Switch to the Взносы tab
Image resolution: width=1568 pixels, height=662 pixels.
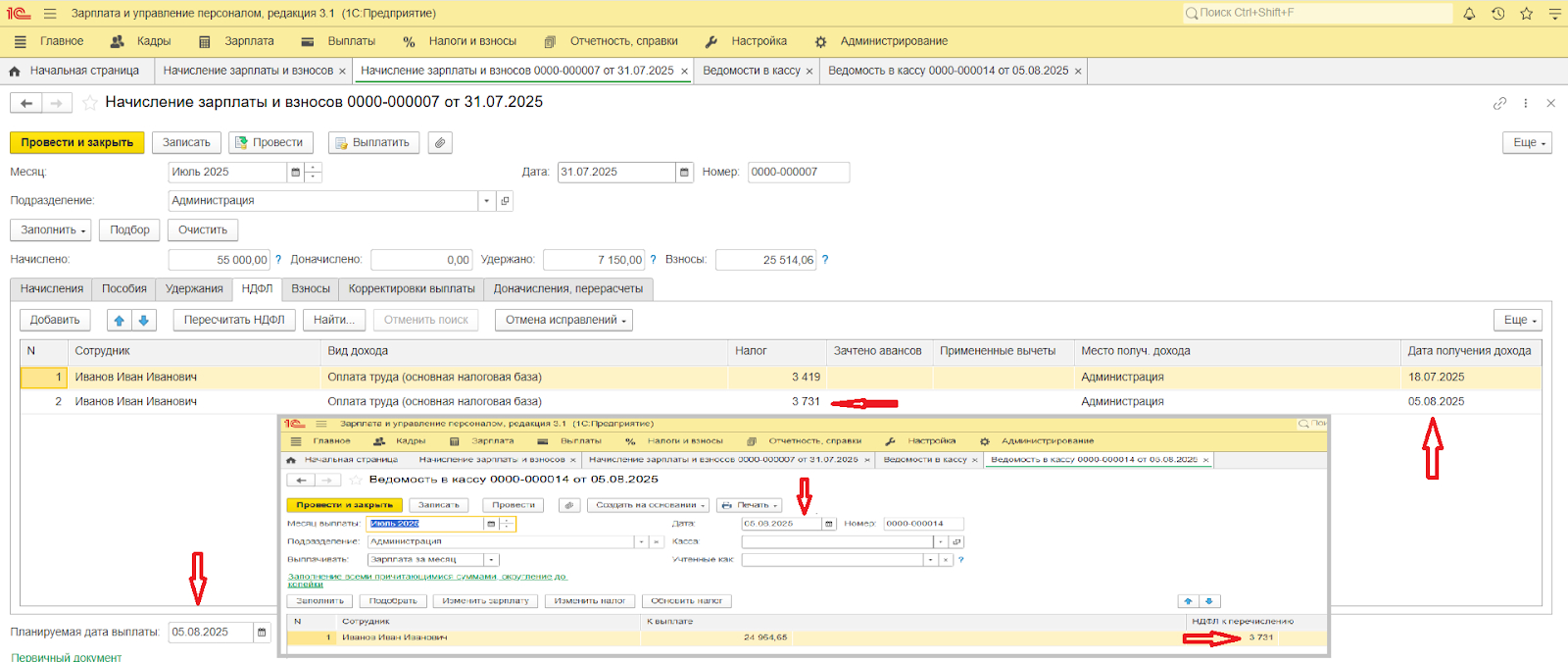(311, 289)
